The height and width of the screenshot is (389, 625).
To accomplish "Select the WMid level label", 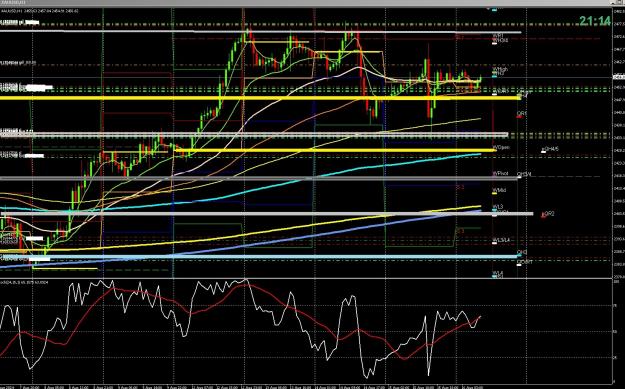I will (499, 190).
